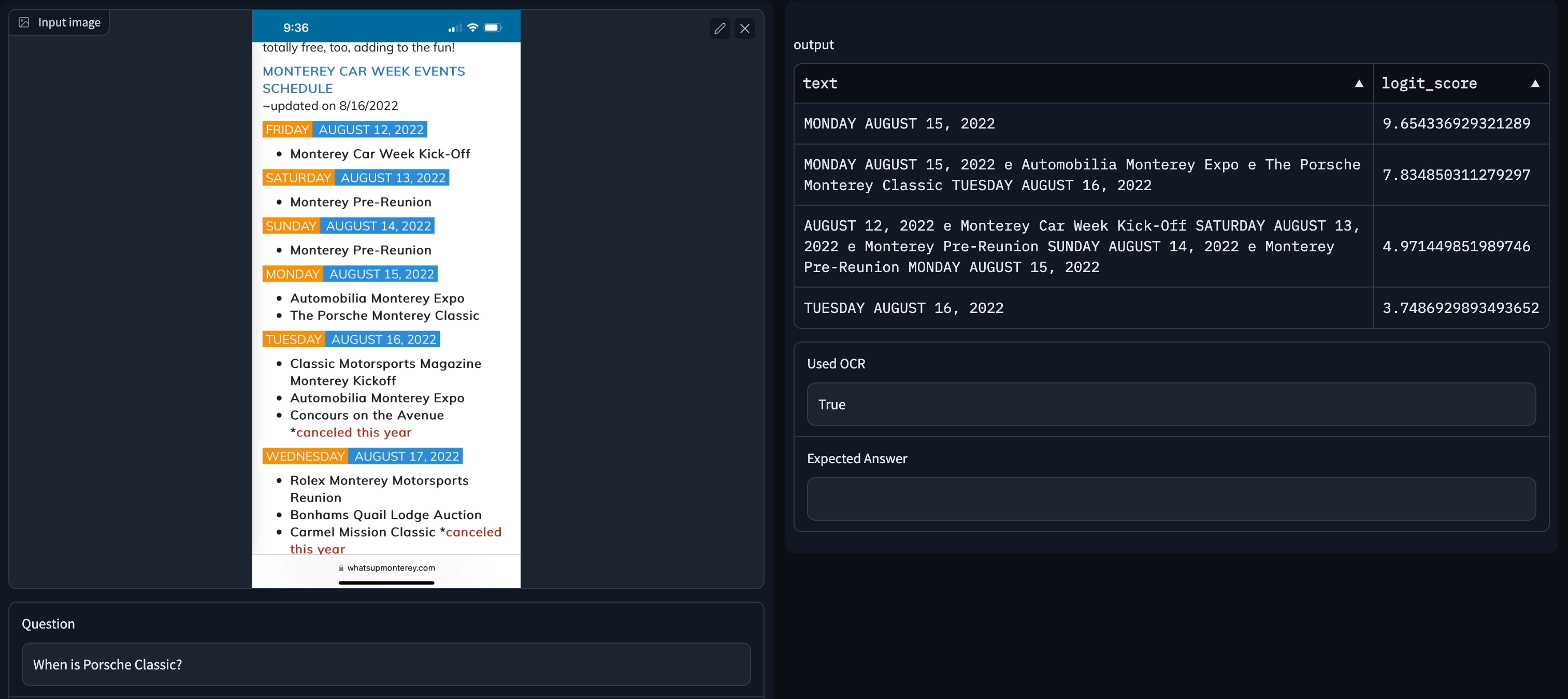Click the cellular signal icon in phone status bar
The width and height of the screenshot is (1568, 699).
click(x=455, y=28)
